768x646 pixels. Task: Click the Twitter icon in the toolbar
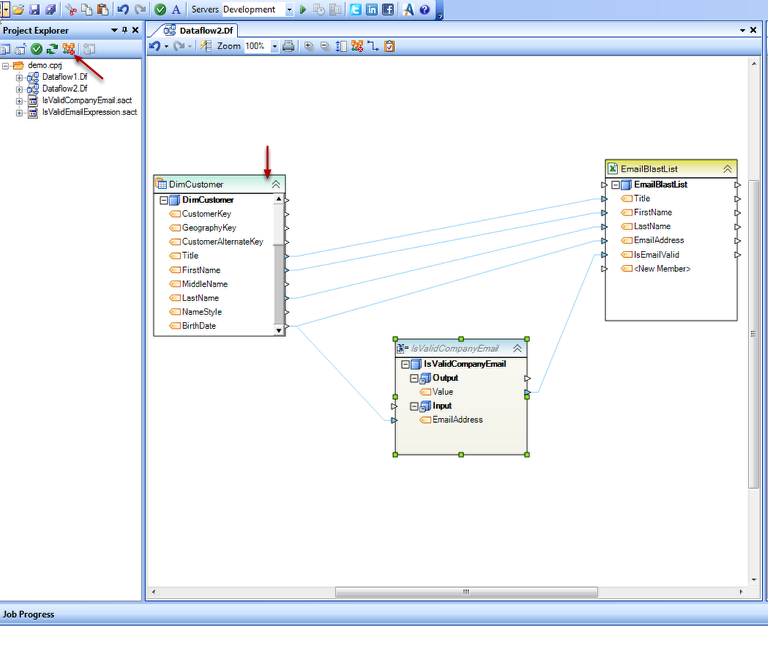(x=355, y=9)
